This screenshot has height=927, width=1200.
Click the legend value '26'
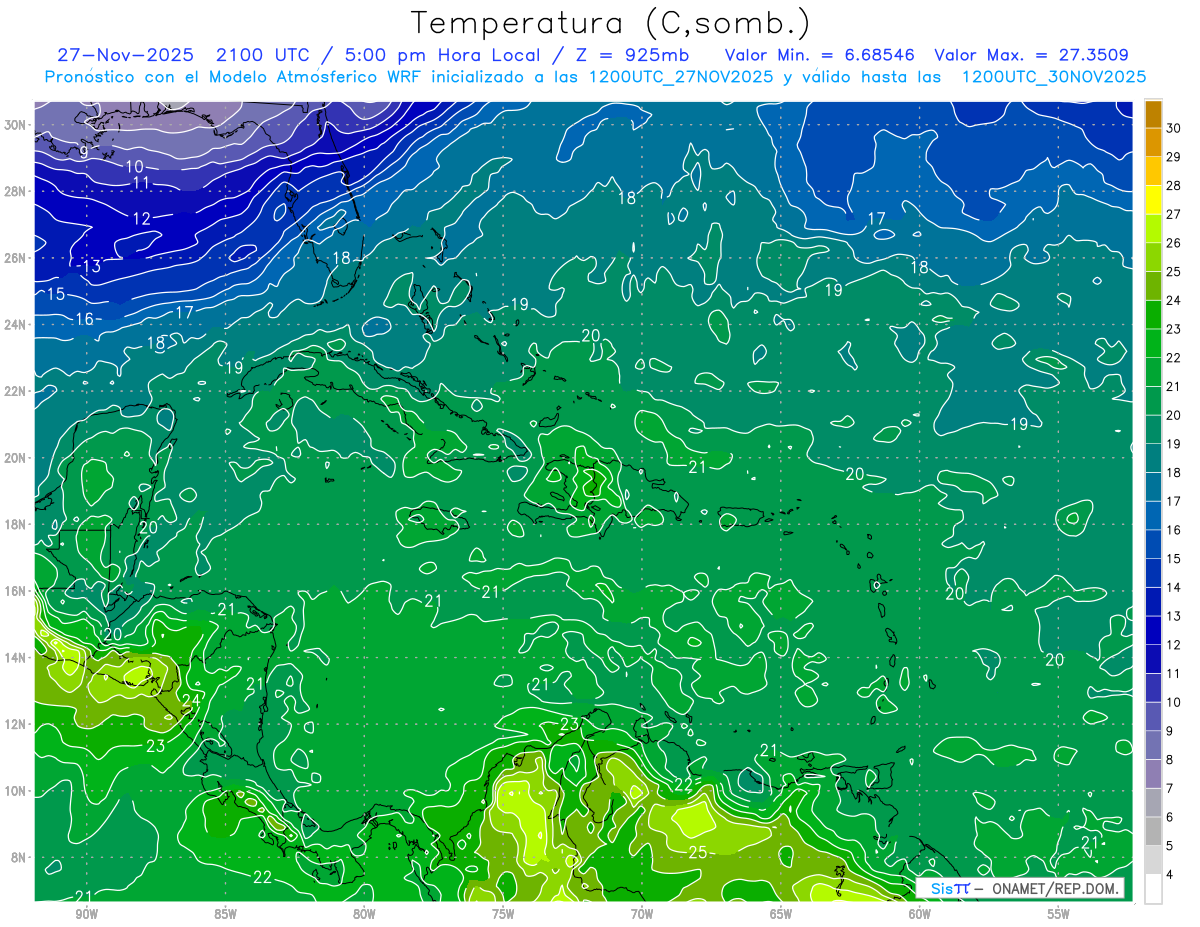pyautogui.click(x=1174, y=243)
